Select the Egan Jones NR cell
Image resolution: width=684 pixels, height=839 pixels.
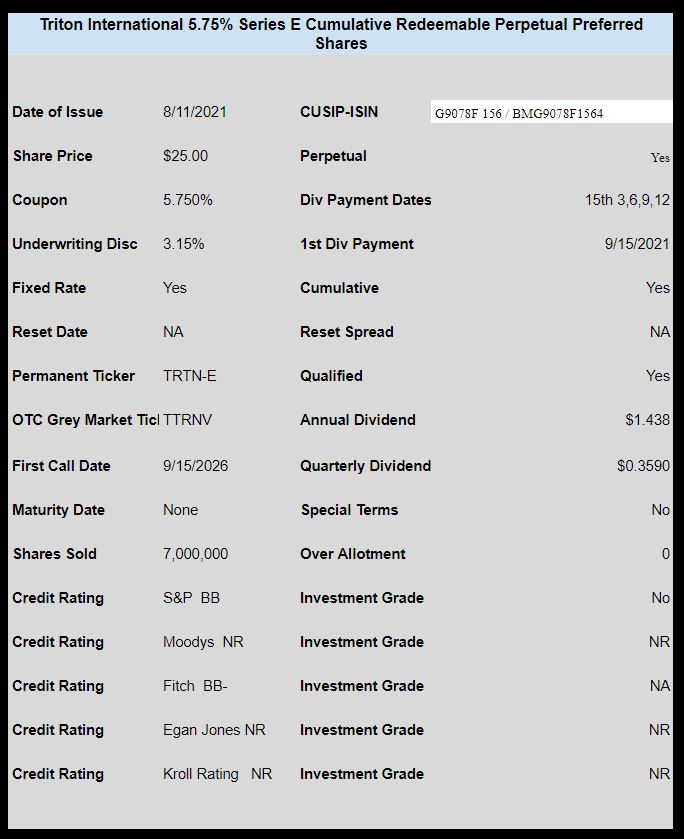[214, 730]
